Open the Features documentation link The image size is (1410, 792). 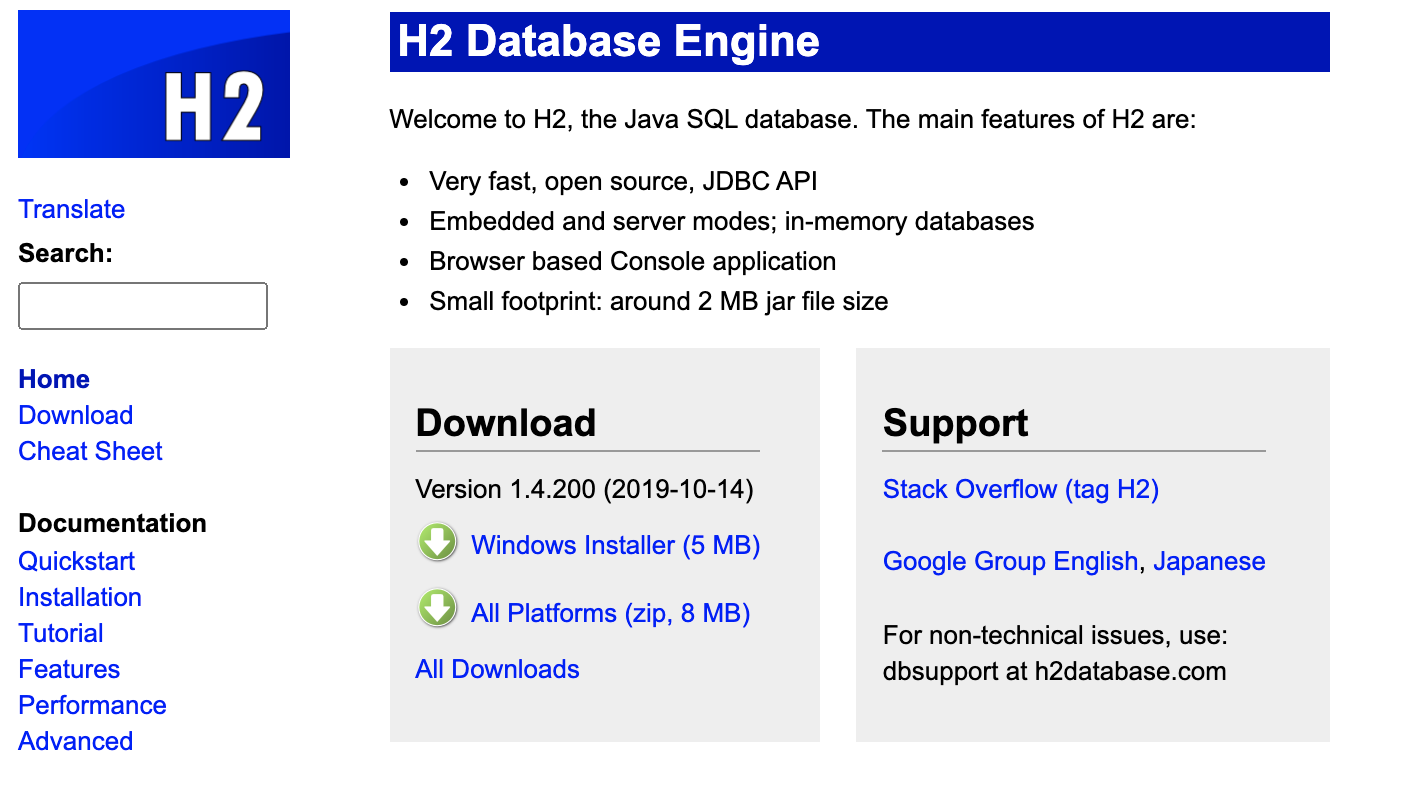coord(69,669)
